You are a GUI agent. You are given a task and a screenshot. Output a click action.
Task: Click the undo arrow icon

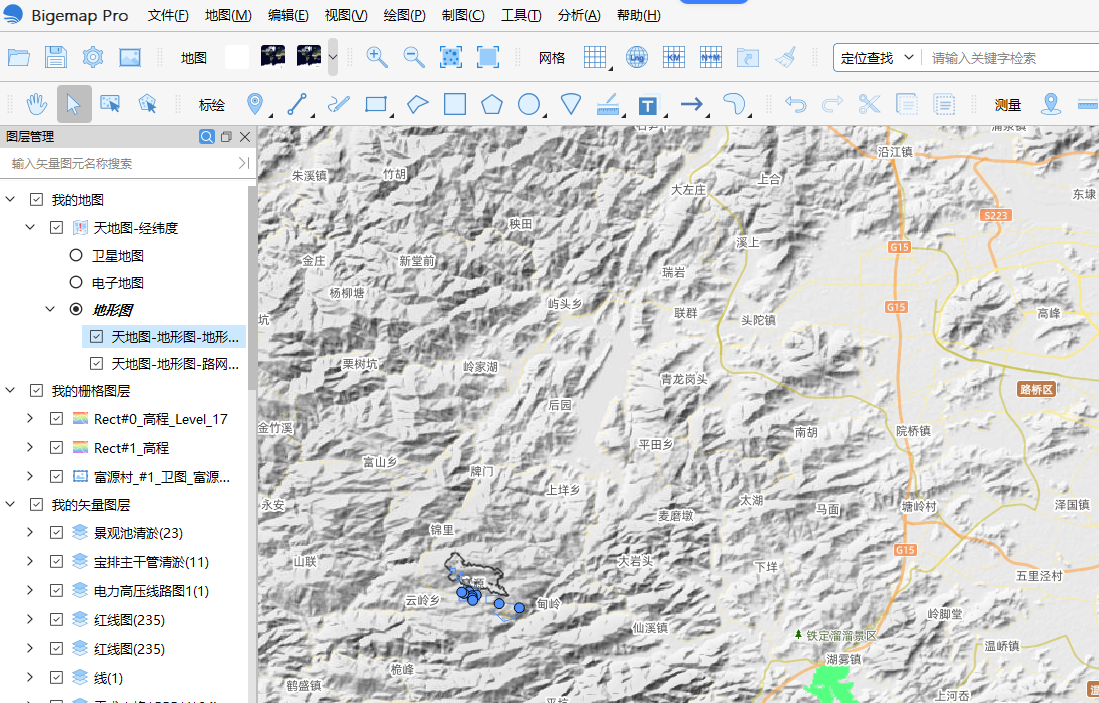[795, 104]
